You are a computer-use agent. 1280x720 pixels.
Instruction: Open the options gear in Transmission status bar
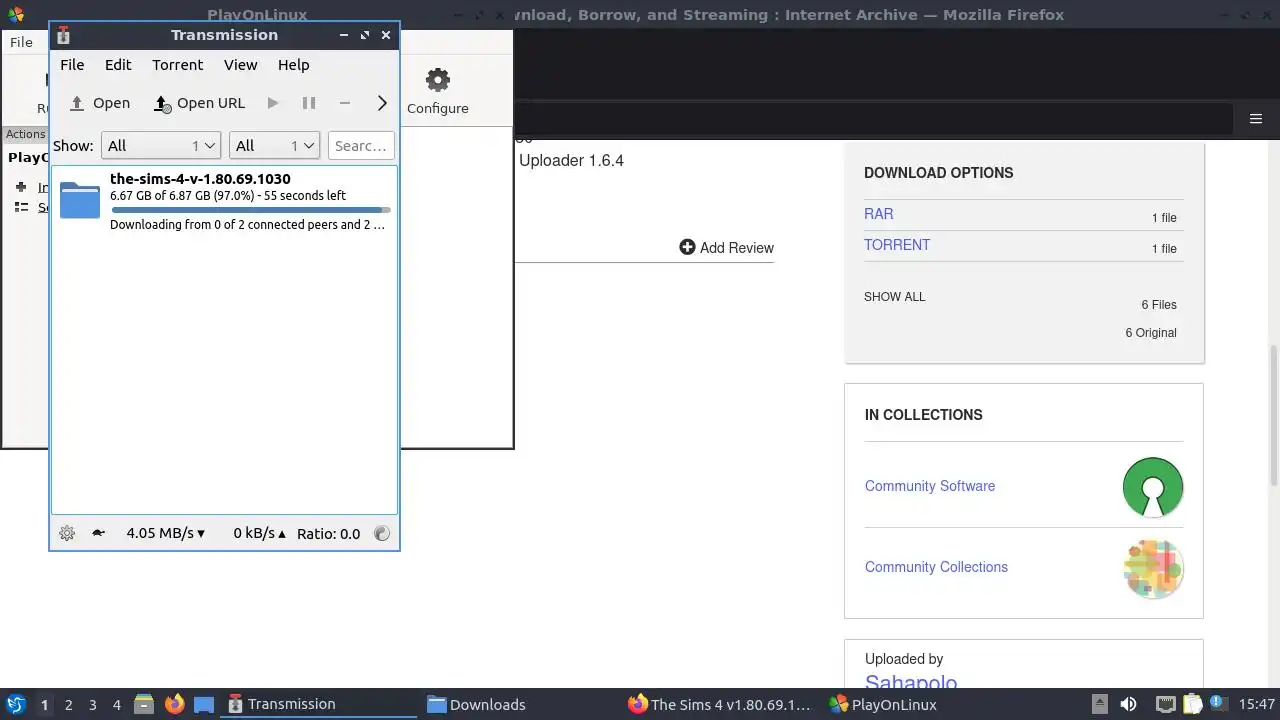[67, 533]
